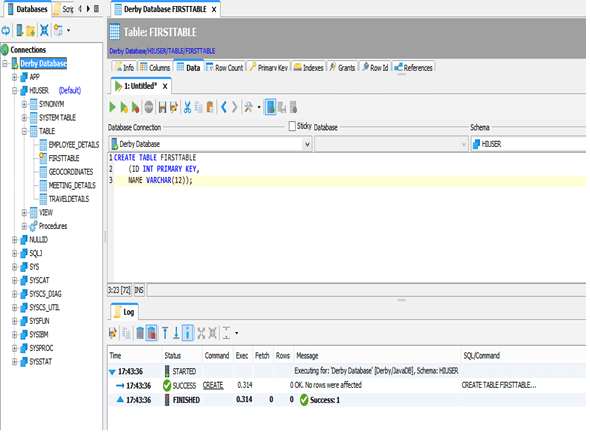Screen dimensions: 590x437
Task: Select the MEETING_DETAILS table in tree
Action: [72, 186]
